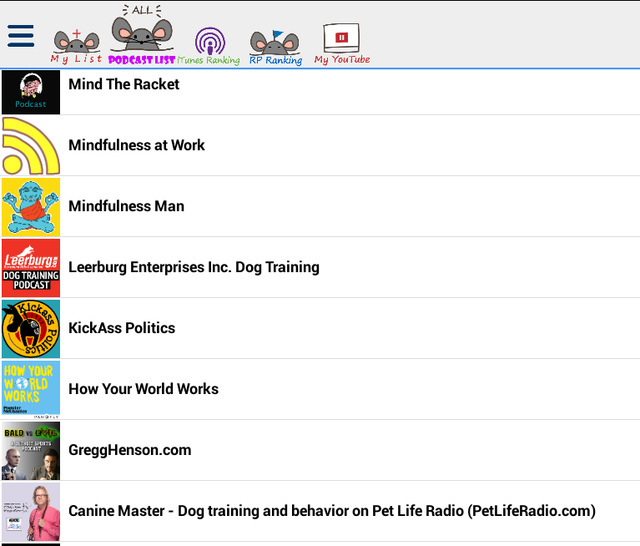The width and height of the screenshot is (640, 546).
Task: Tap the Leerburg Dog Training Podcast artwork
Action: pos(31,268)
